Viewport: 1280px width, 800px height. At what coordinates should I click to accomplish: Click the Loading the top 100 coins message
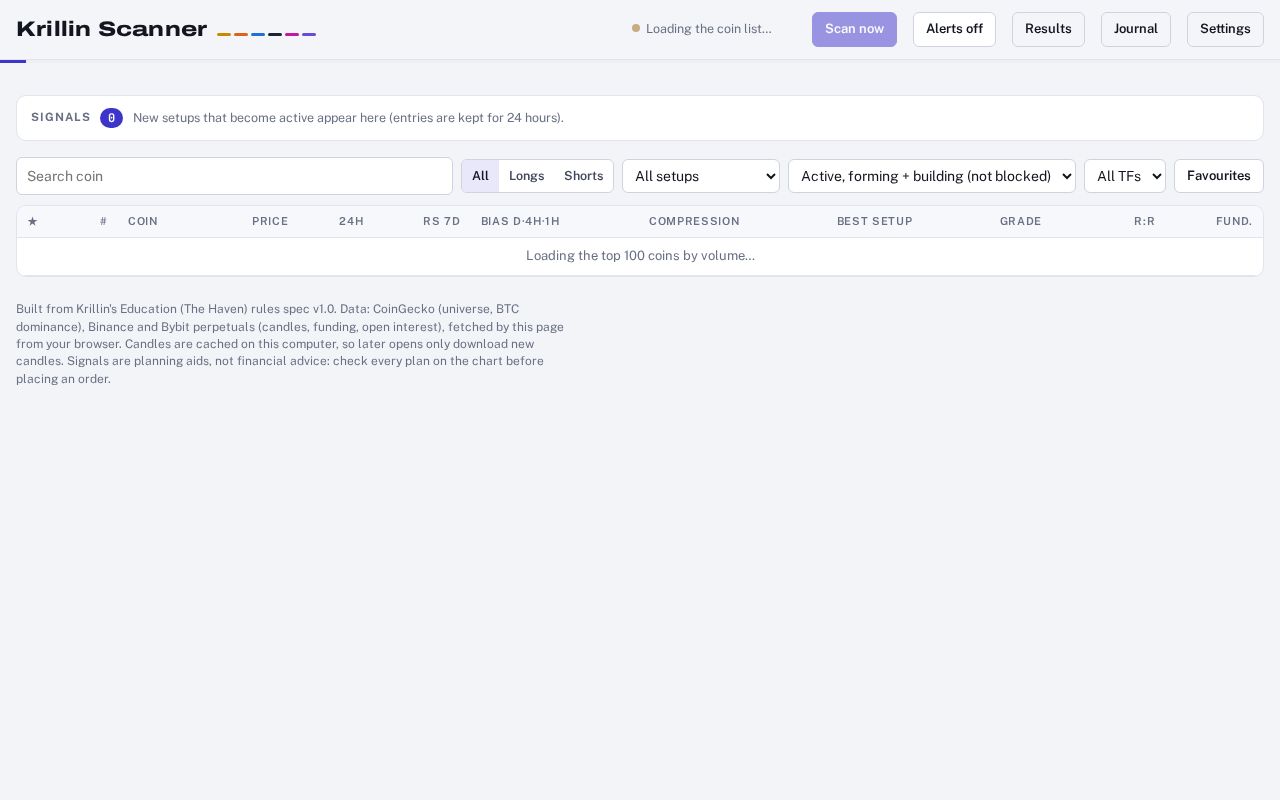[640, 256]
